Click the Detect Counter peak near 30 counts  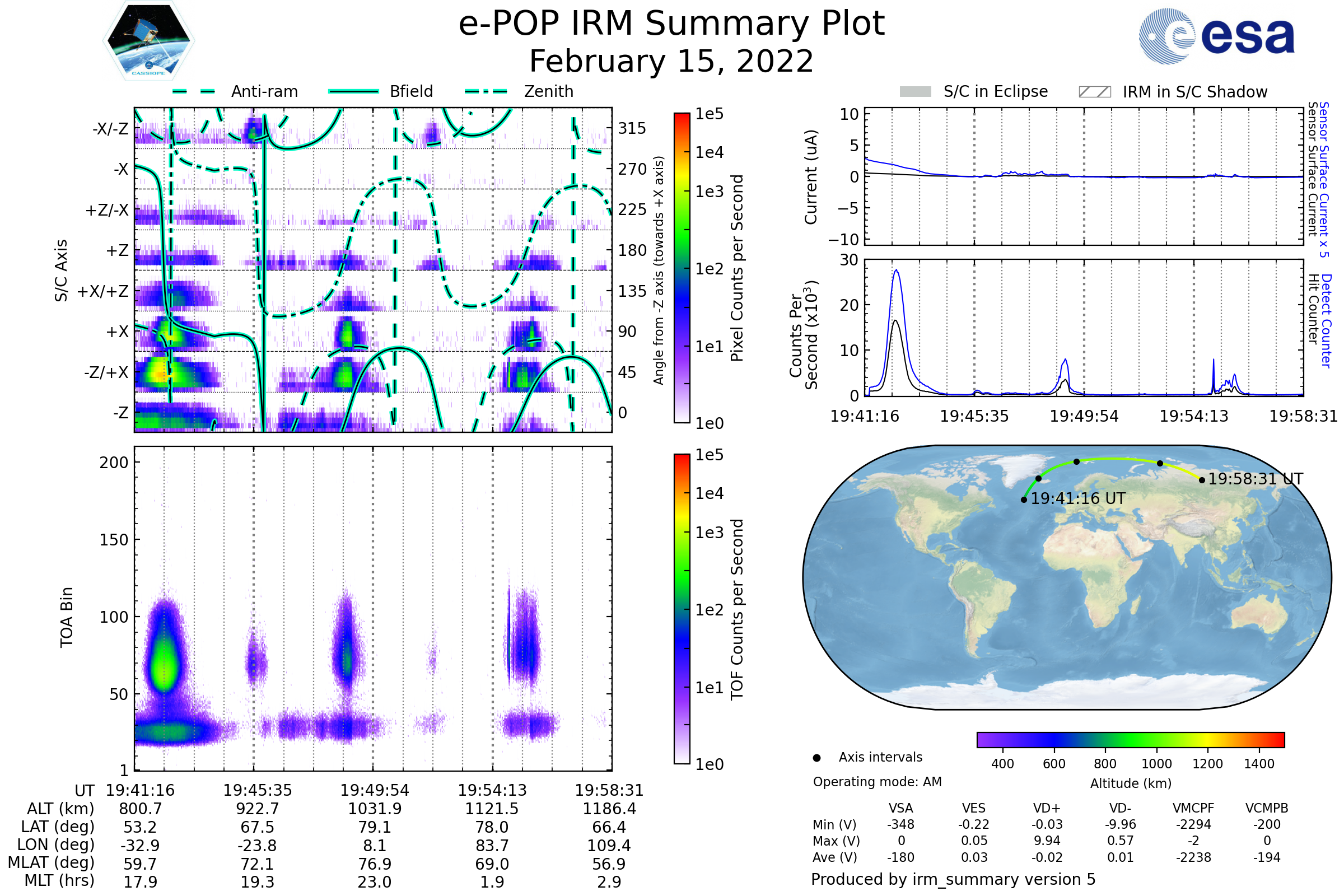point(896,270)
